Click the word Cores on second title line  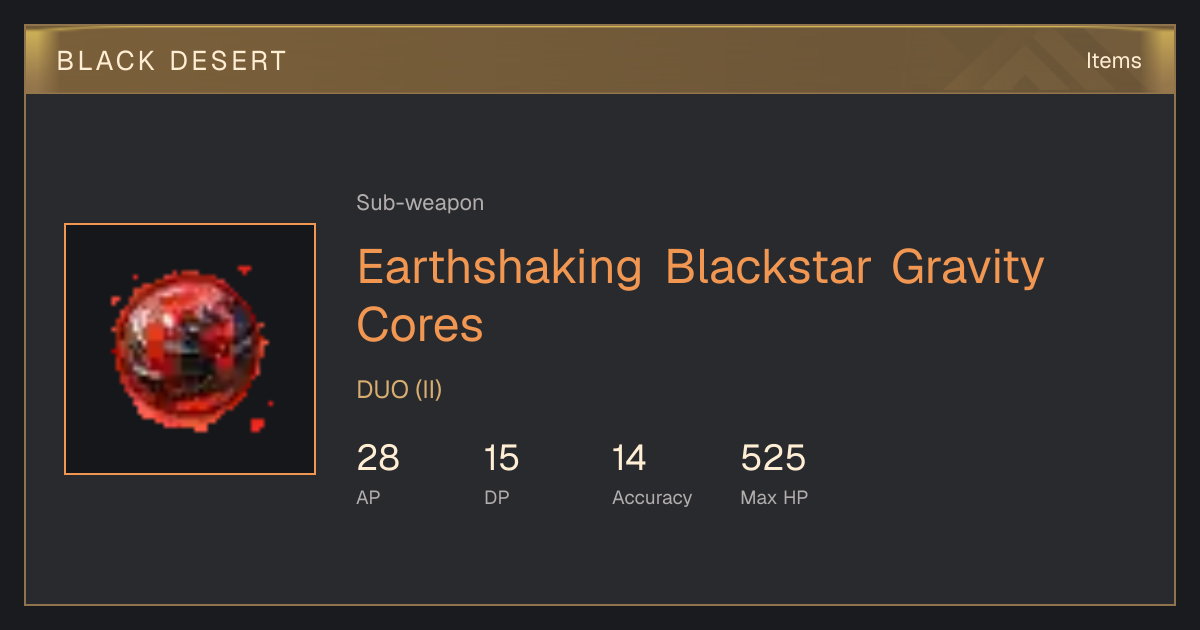pyautogui.click(x=420, y=325)
